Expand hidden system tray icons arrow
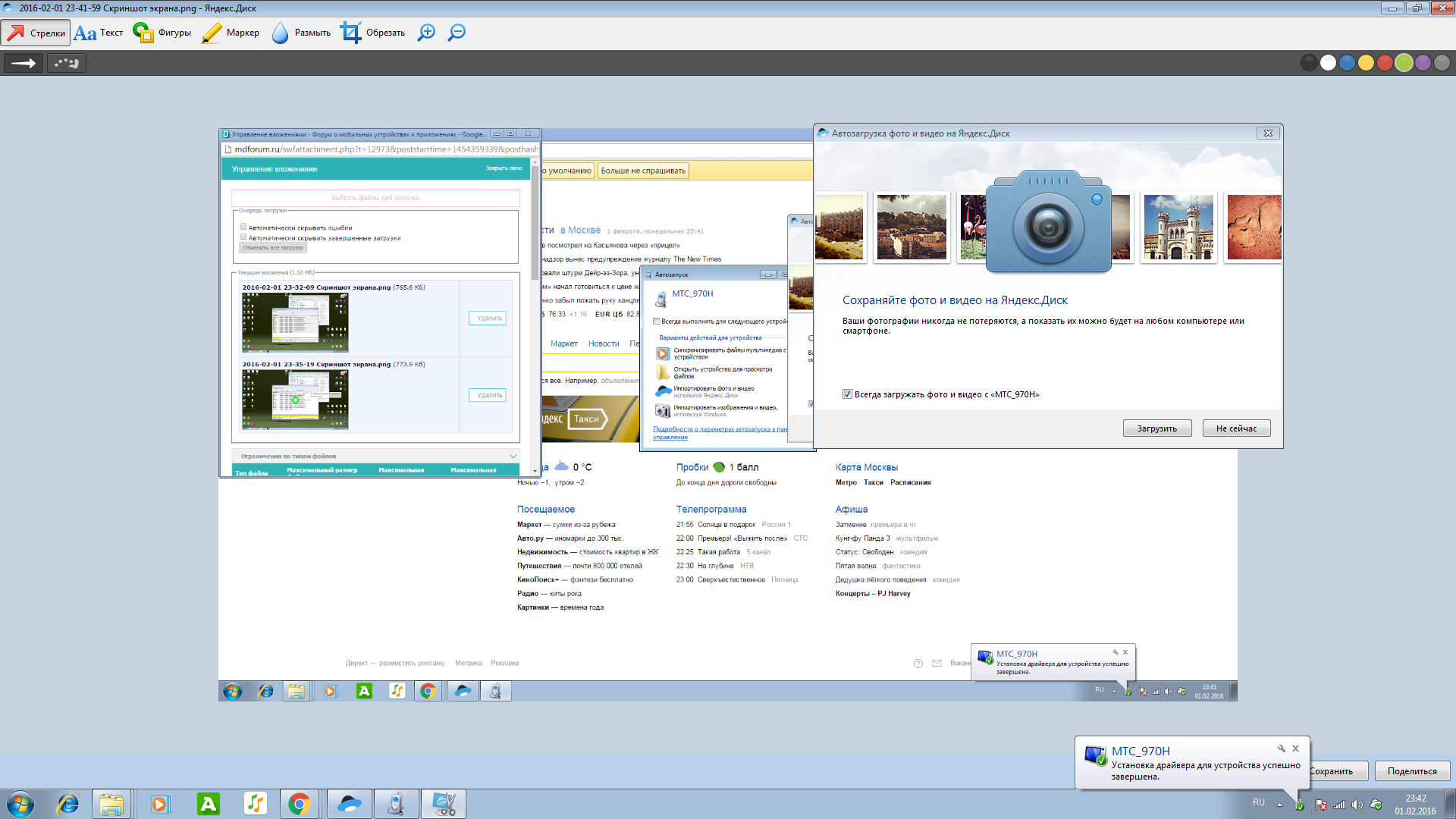The width and height of the screenshot is (1456, 819). [1279, 804]
